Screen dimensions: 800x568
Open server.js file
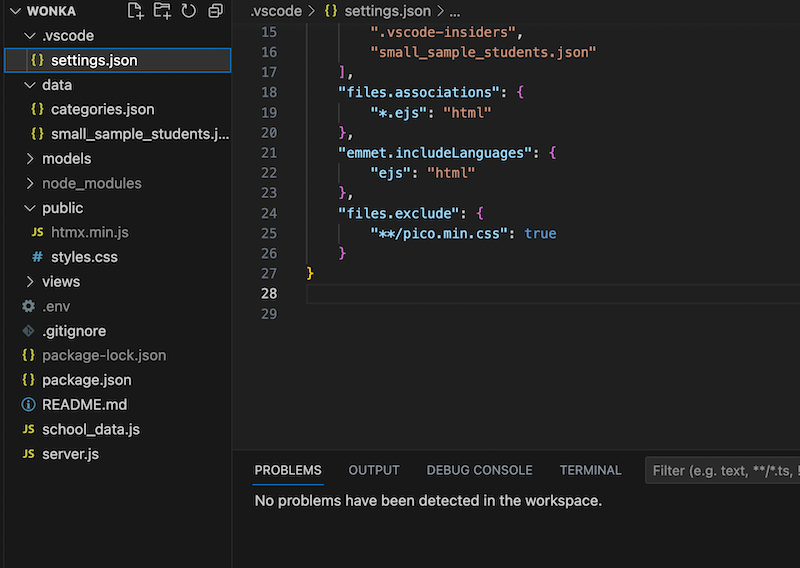point(118,454)
